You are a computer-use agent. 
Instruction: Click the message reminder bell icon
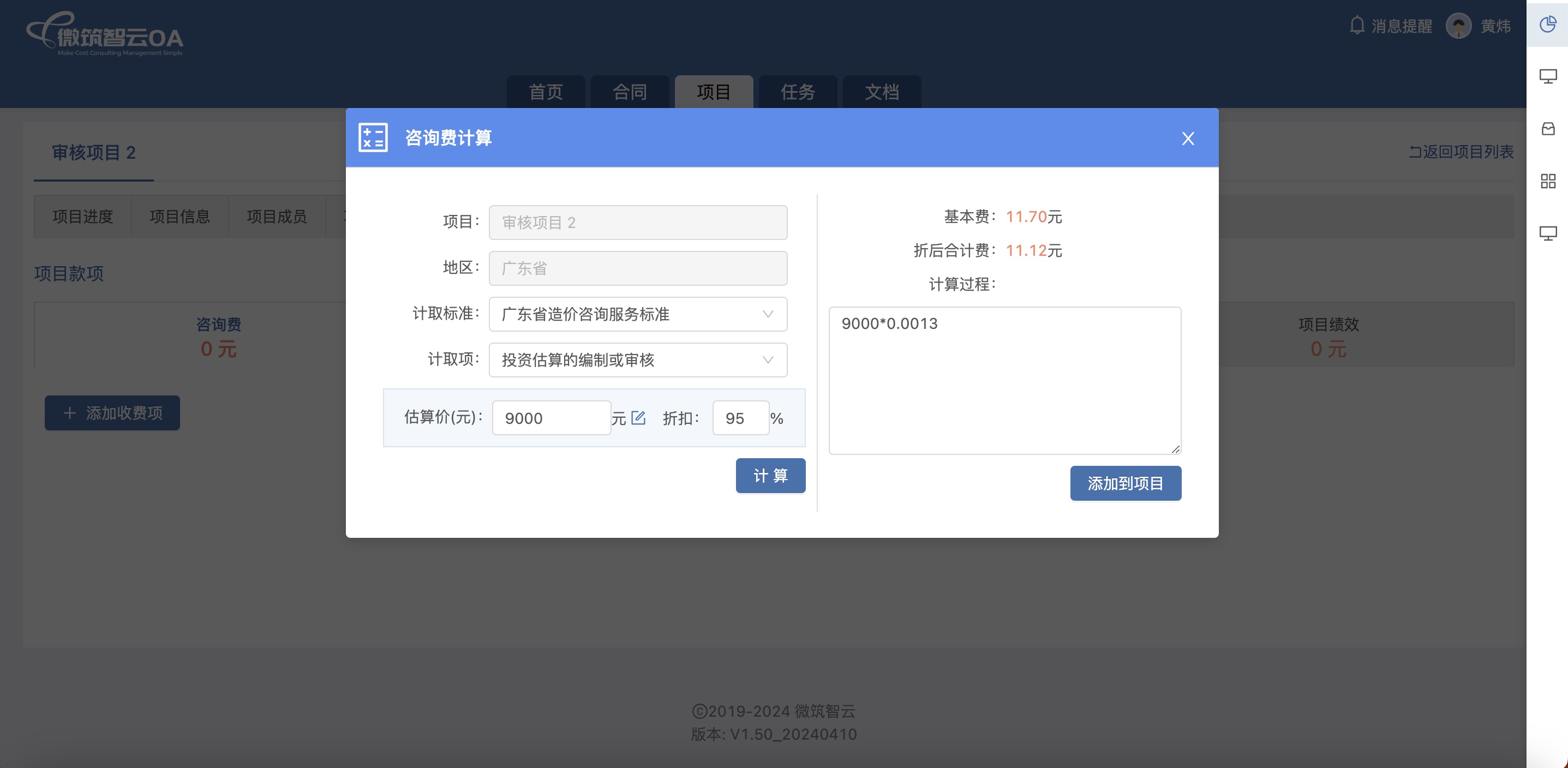[x=1357, y=26]
